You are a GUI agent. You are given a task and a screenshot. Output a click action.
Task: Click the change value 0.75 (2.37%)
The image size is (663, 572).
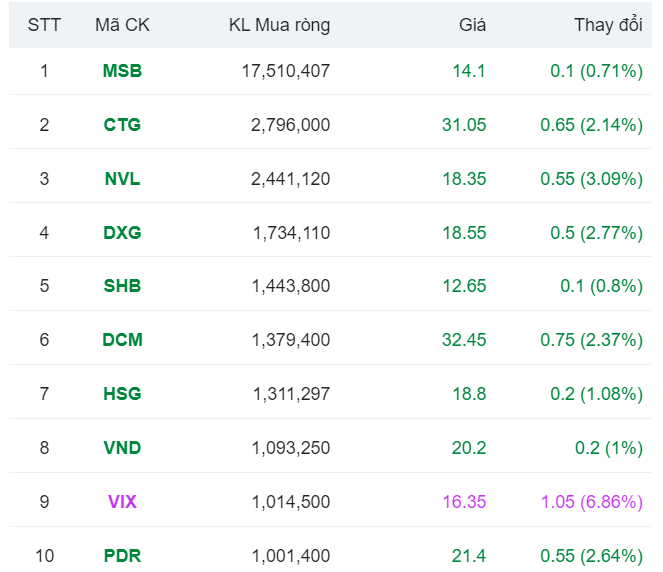(592, 340)
